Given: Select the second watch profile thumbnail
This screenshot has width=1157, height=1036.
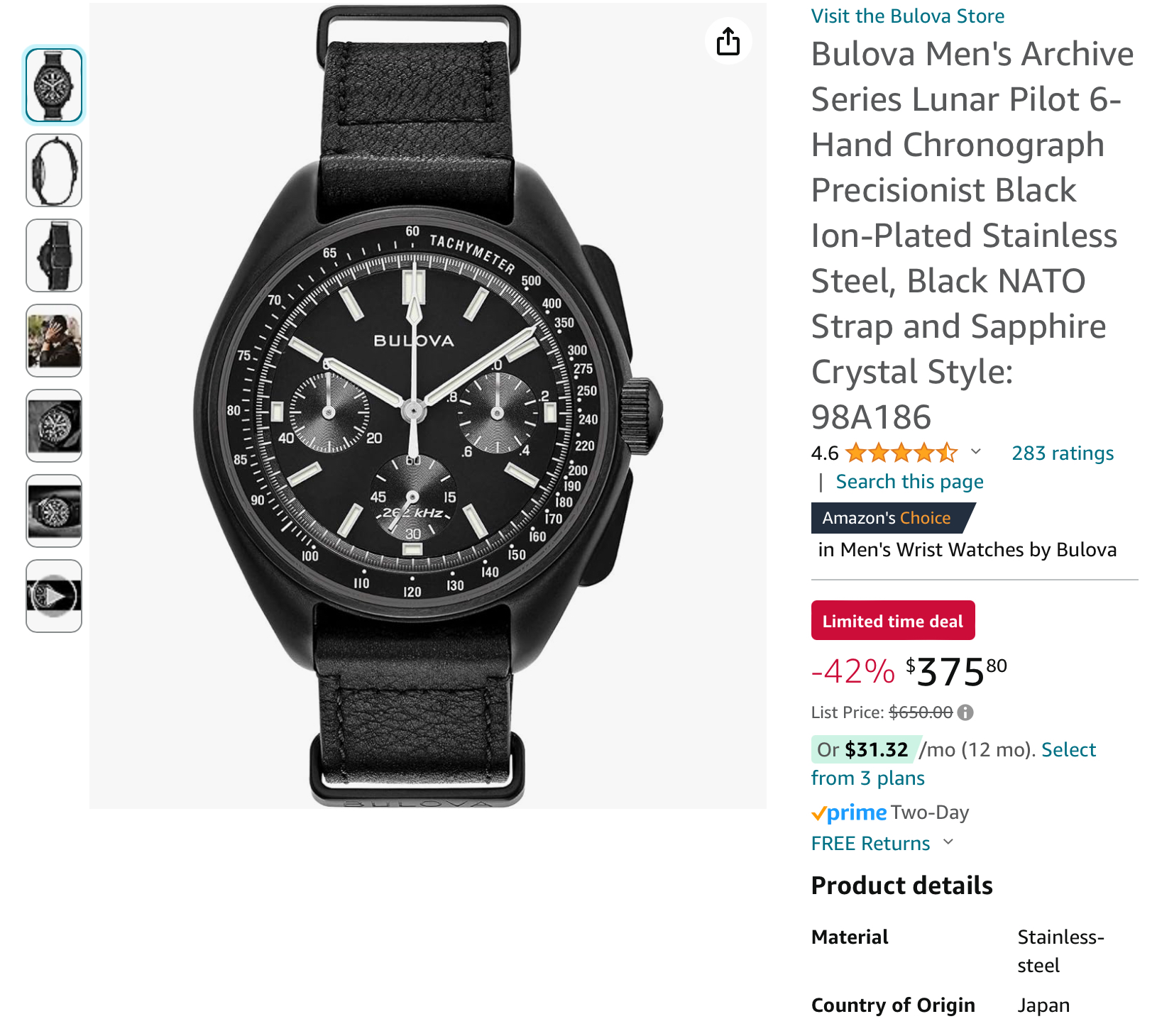Looking at the screenshot, I should tap(54, 170).
